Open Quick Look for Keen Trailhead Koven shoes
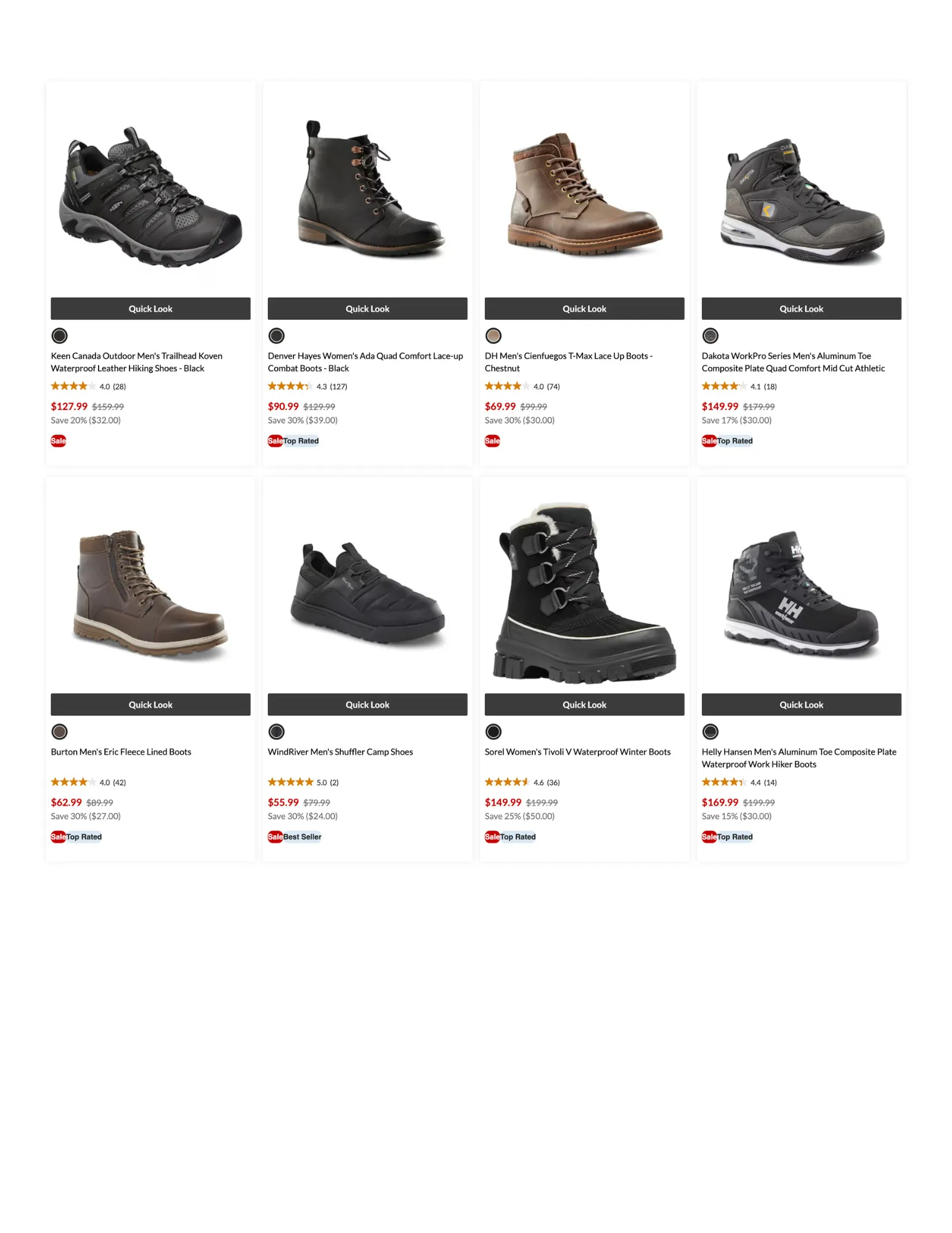The width and height of the screenshot is (952, 1233). tap(150, 308)
